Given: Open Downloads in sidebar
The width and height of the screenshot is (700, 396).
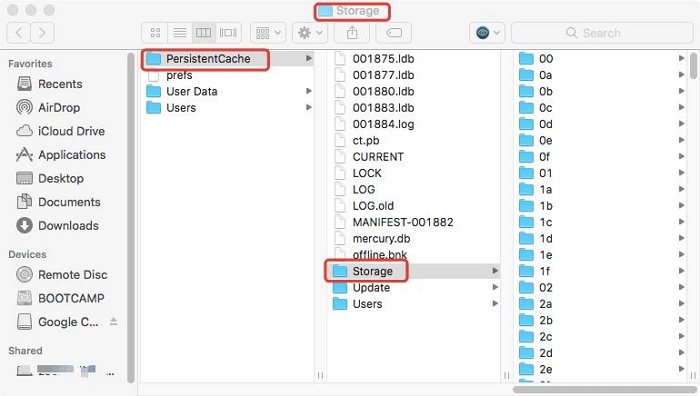Looking at the screenshot, I should (57, 226).
